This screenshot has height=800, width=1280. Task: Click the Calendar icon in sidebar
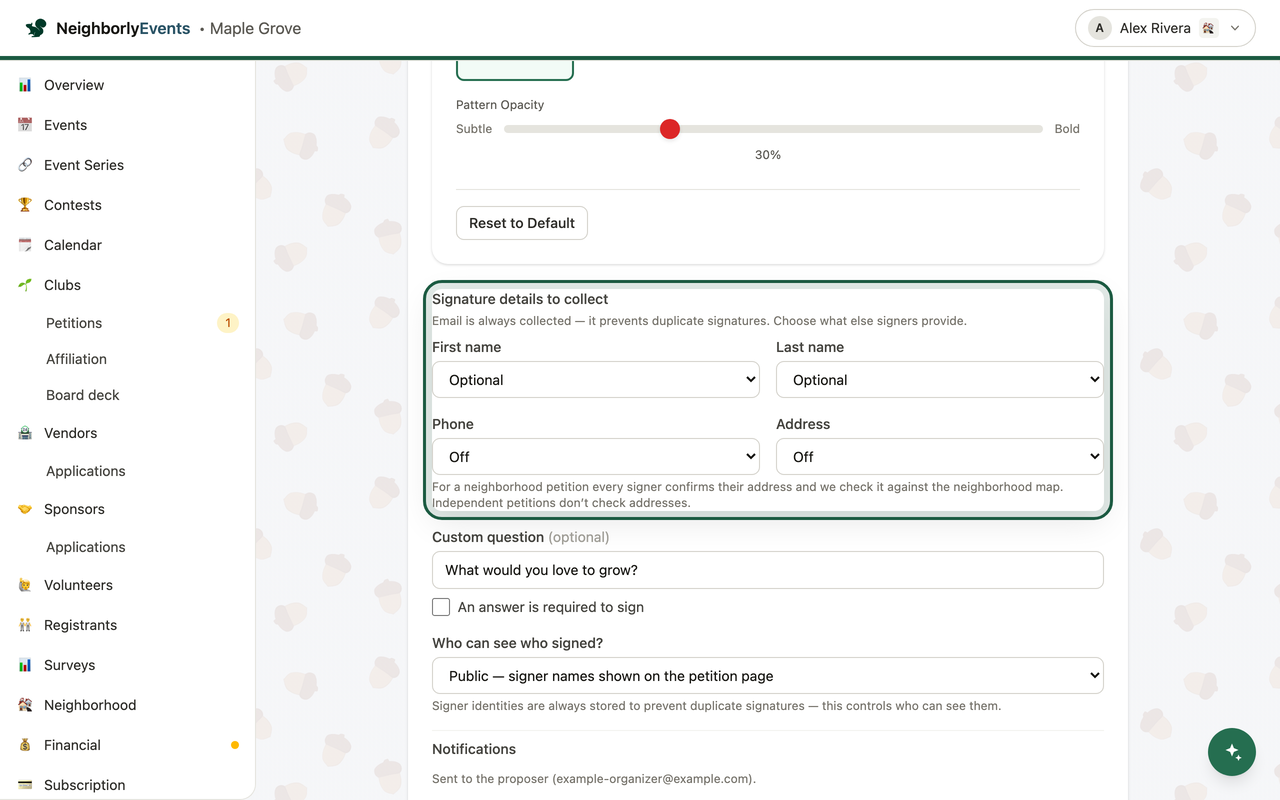tap(25, 245)
